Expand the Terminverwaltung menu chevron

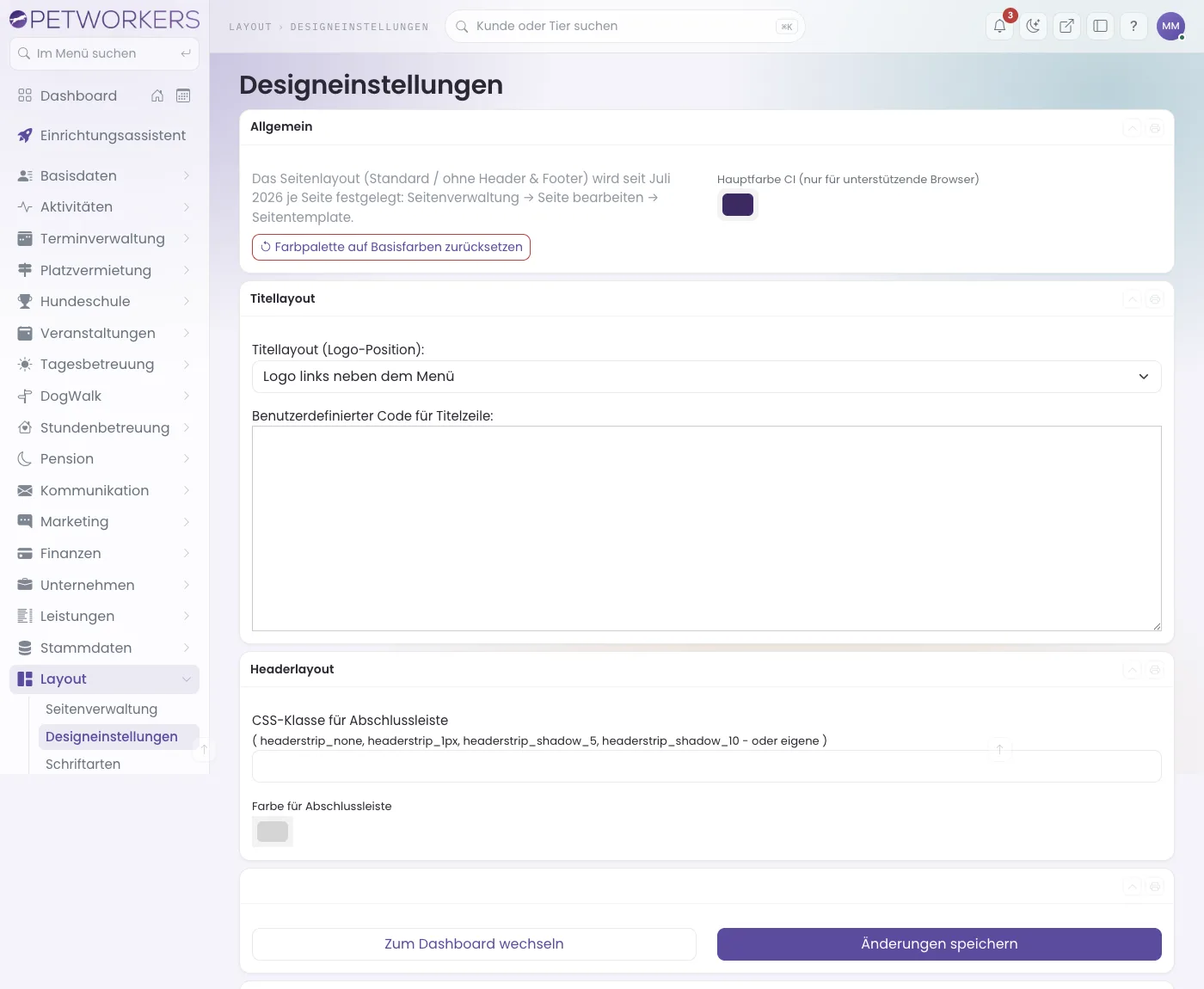(x=187, y=238)
